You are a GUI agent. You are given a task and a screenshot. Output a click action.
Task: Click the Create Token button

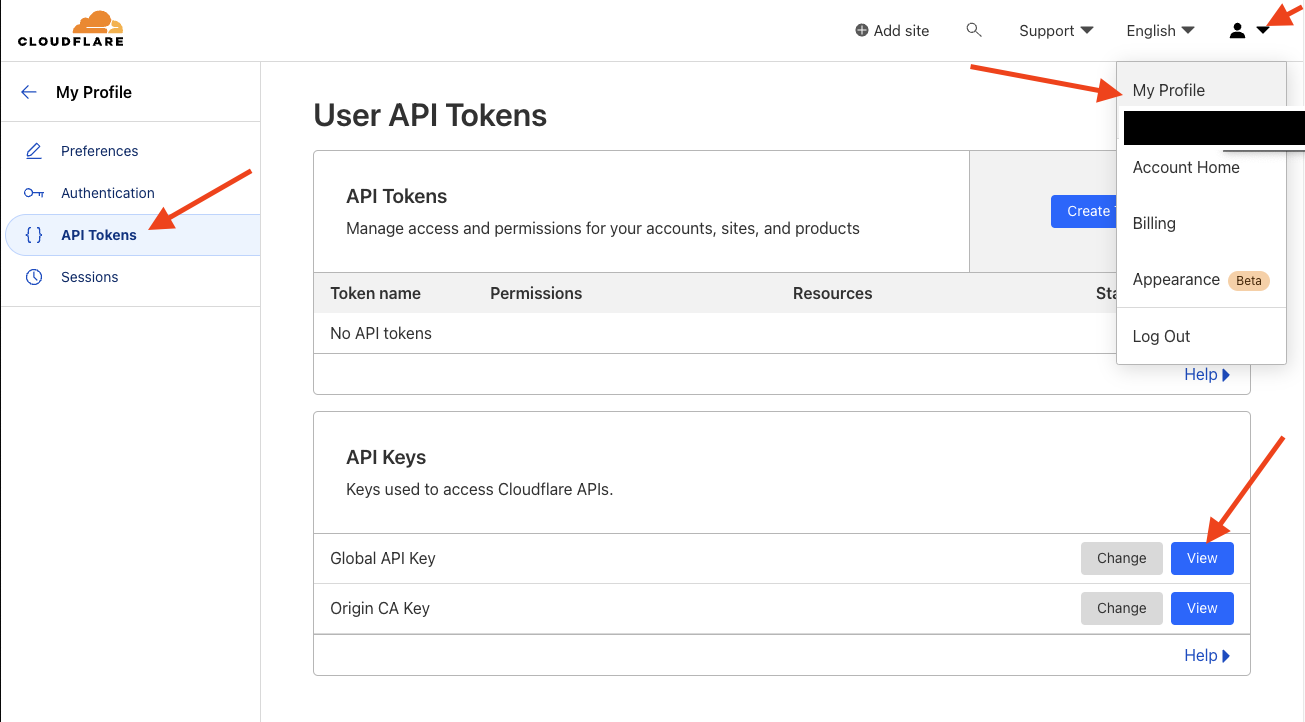(x=1084, y=211)
